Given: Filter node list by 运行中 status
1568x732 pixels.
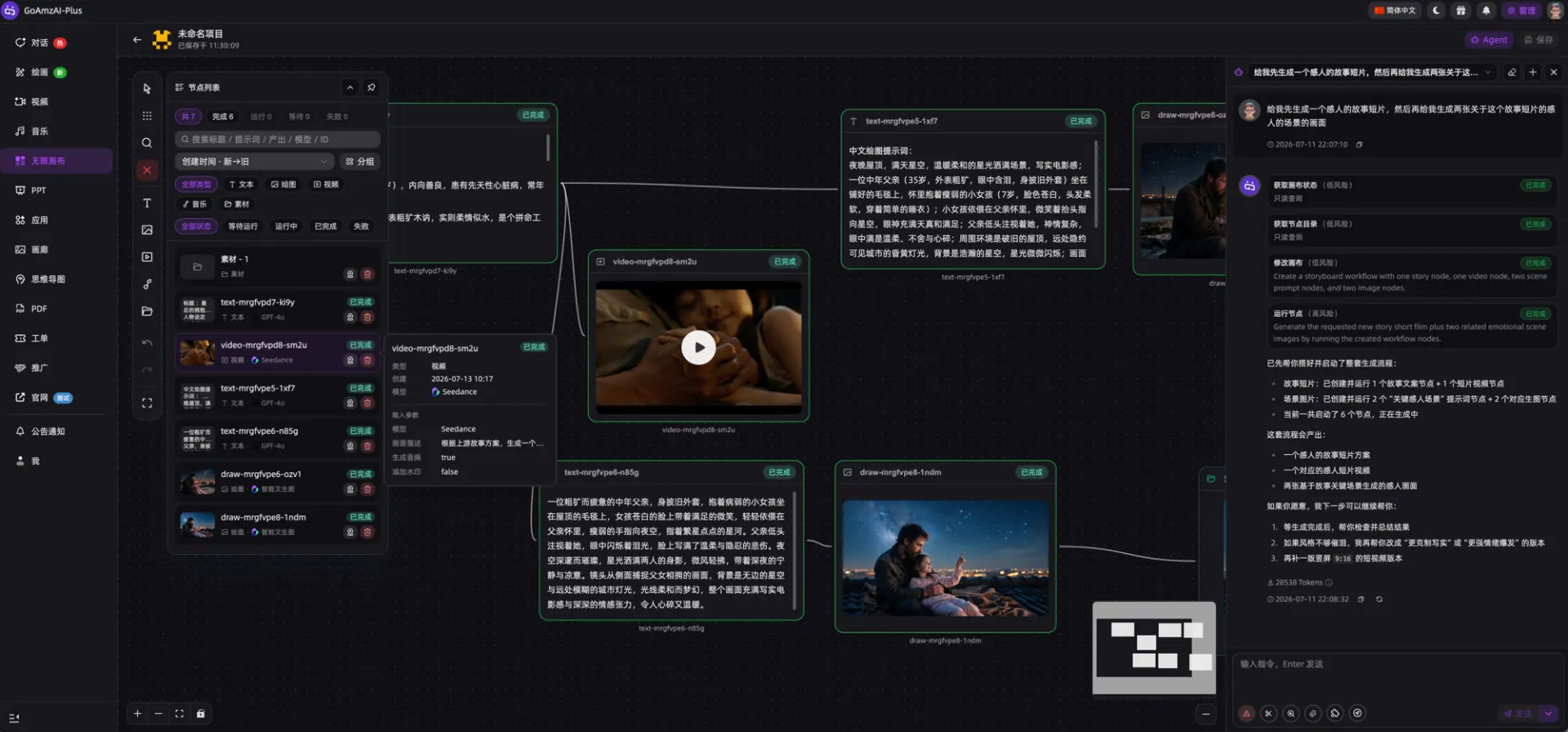Looking at the screenshot, I should point(286,226).
